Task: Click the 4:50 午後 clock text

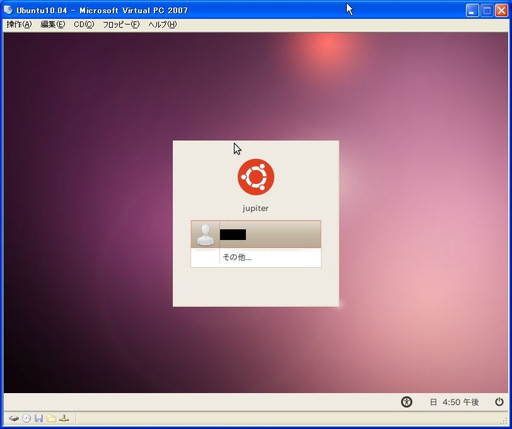Action: pos(461,402)
